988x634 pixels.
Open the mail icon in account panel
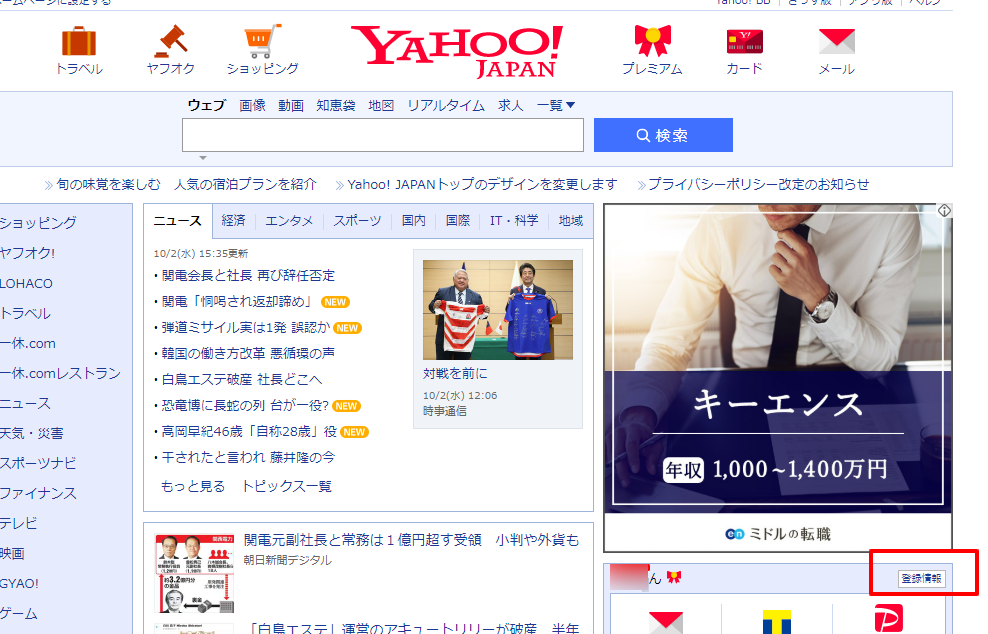(665, 622)
